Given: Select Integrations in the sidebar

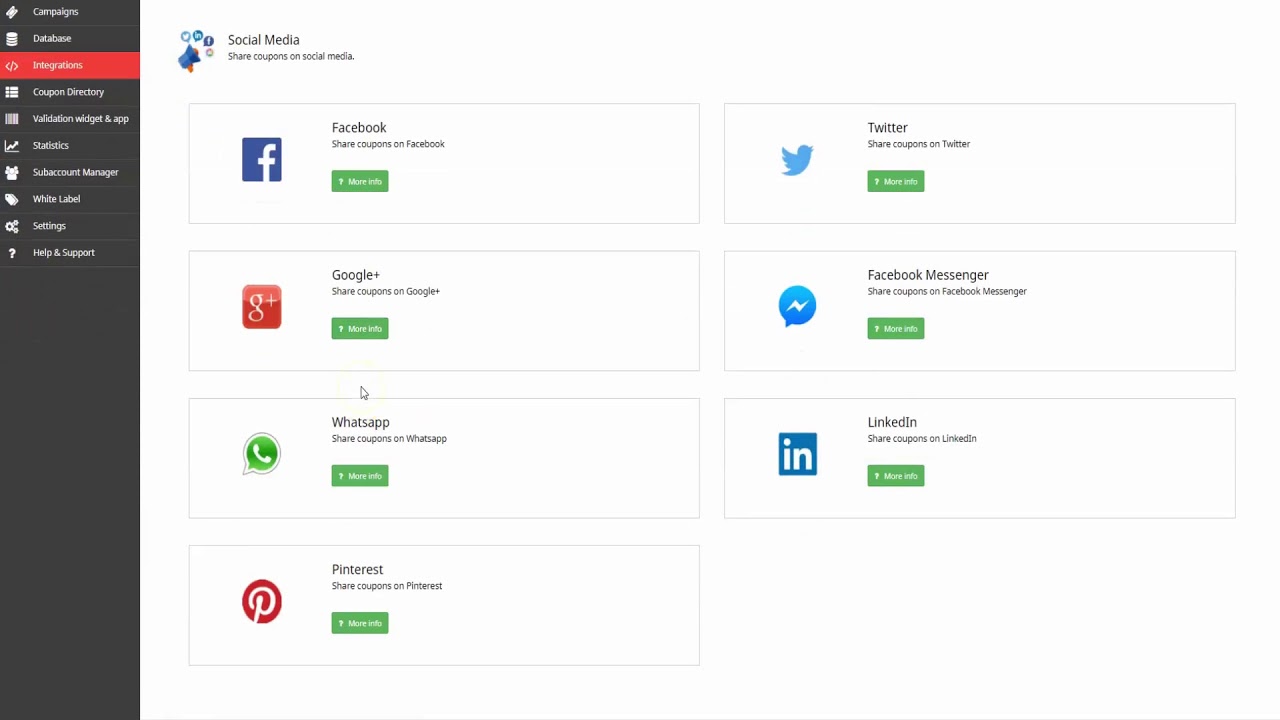Looking at the screenshot, I should point(70,65).
